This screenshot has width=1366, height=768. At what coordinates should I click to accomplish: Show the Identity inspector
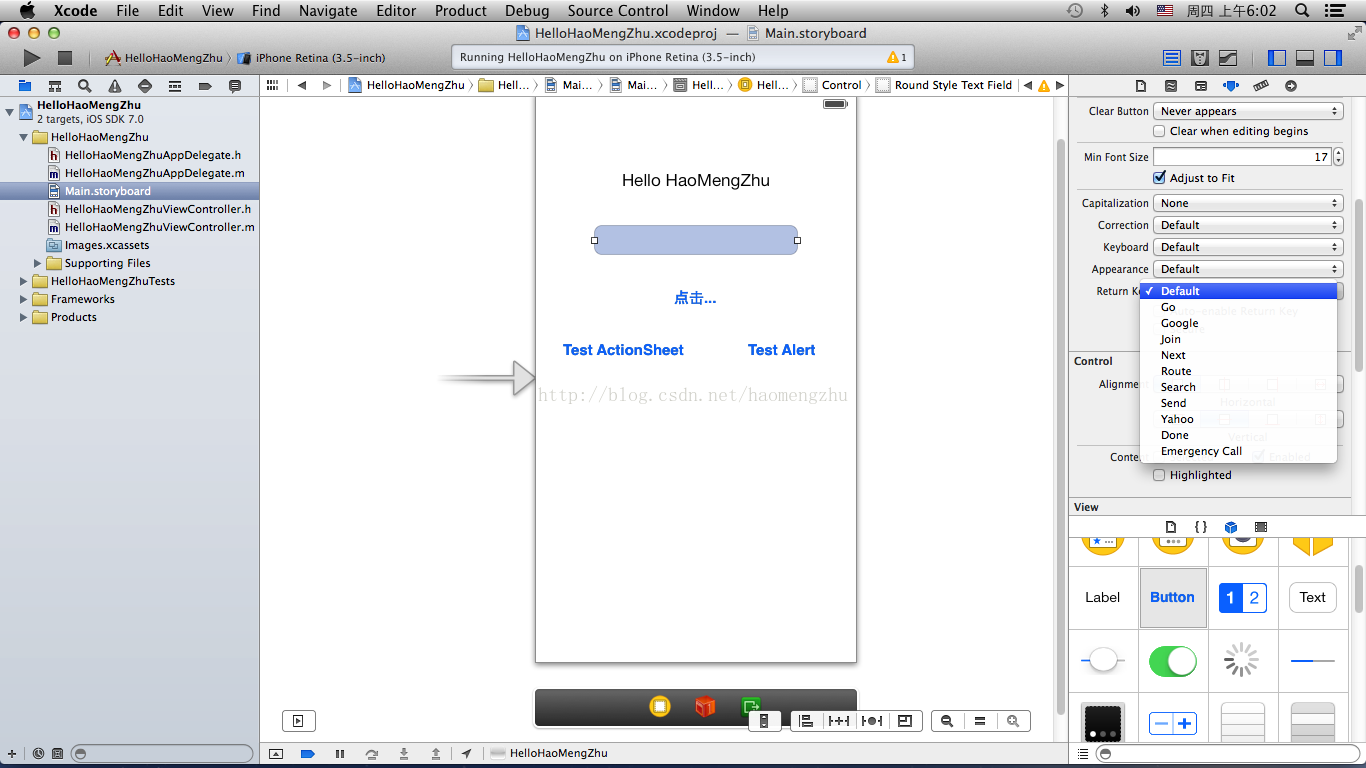1201,86
